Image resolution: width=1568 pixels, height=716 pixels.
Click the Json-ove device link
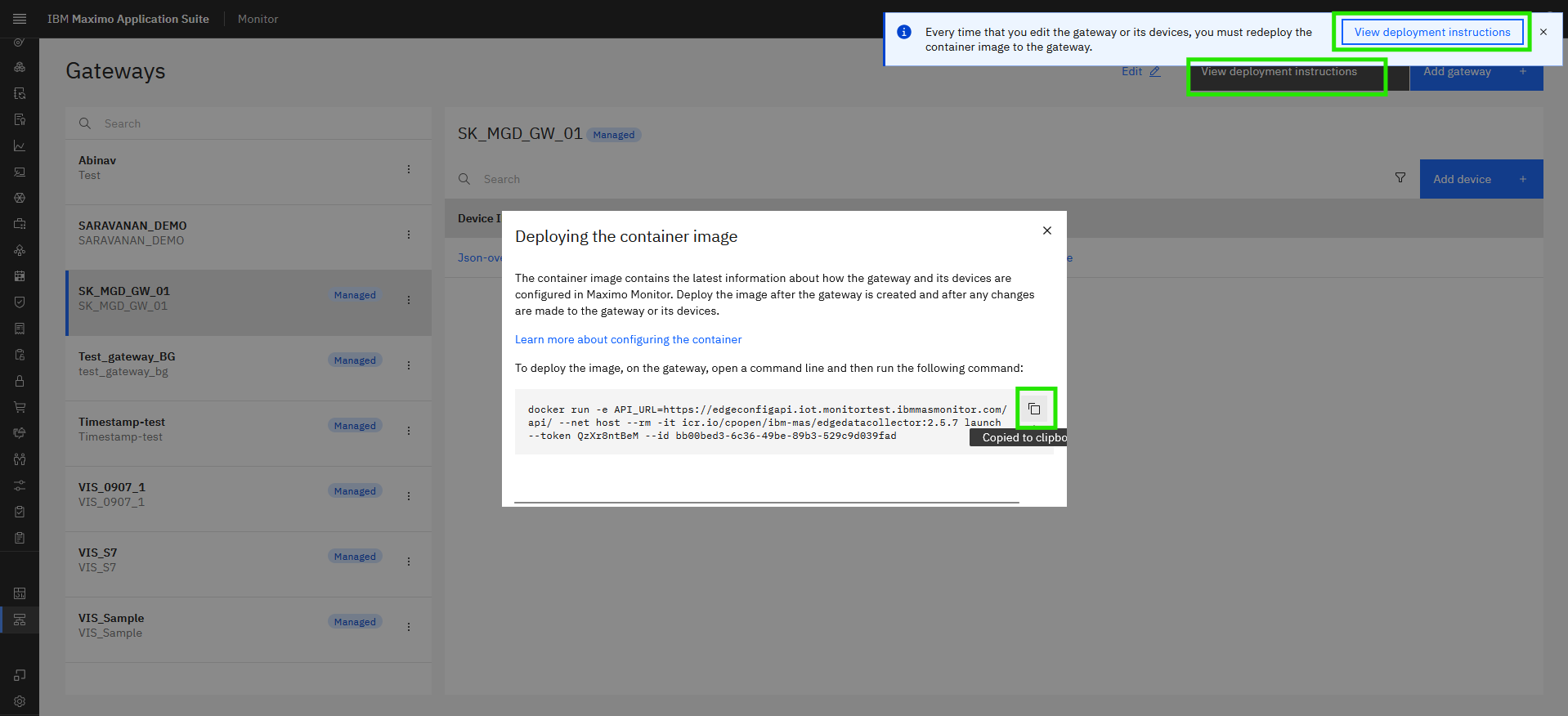(480, 257)
